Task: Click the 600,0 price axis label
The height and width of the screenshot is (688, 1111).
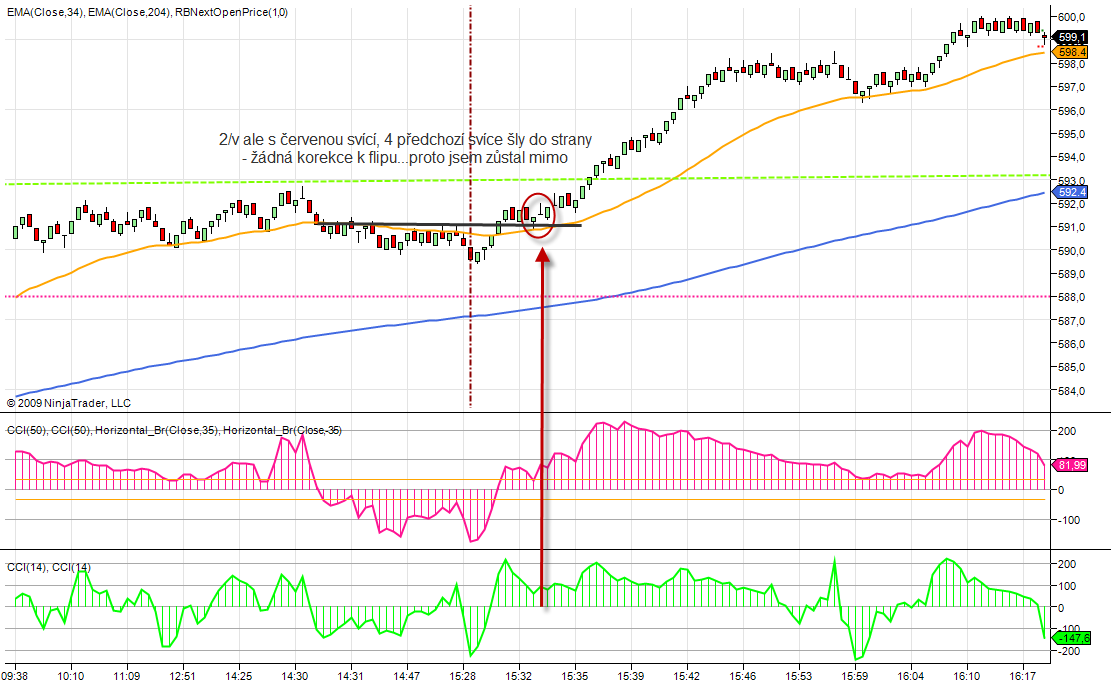Action: point(1071,17)
